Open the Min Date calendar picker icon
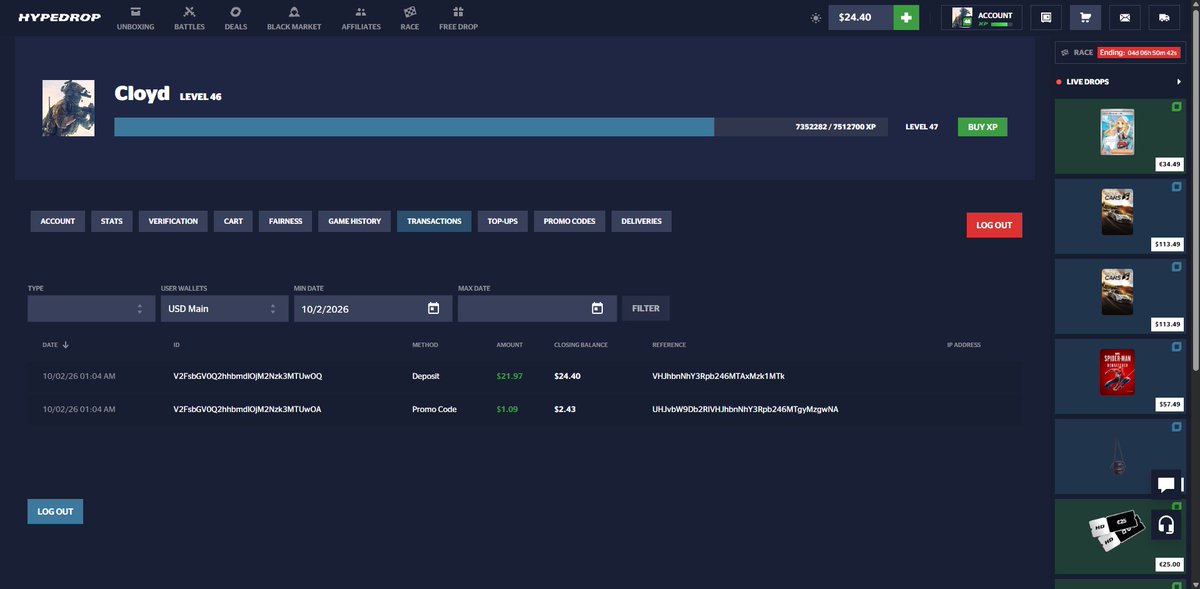This screenshot has width=1200, height=589. 433,308
